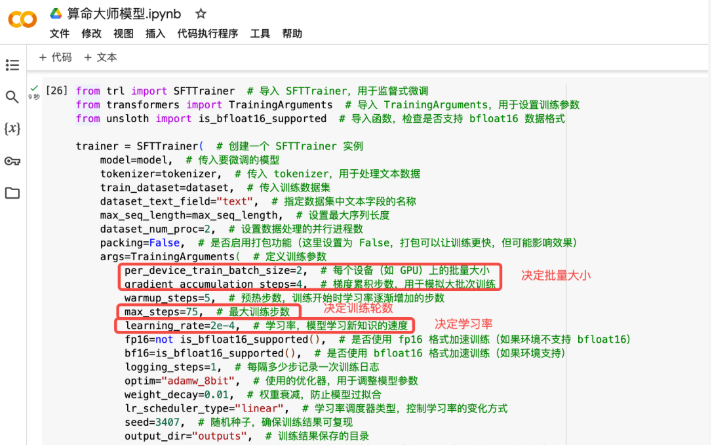
Task: Click 'is_bfloat16_supported' in the unsloth import line
Action: coord(263,118)
